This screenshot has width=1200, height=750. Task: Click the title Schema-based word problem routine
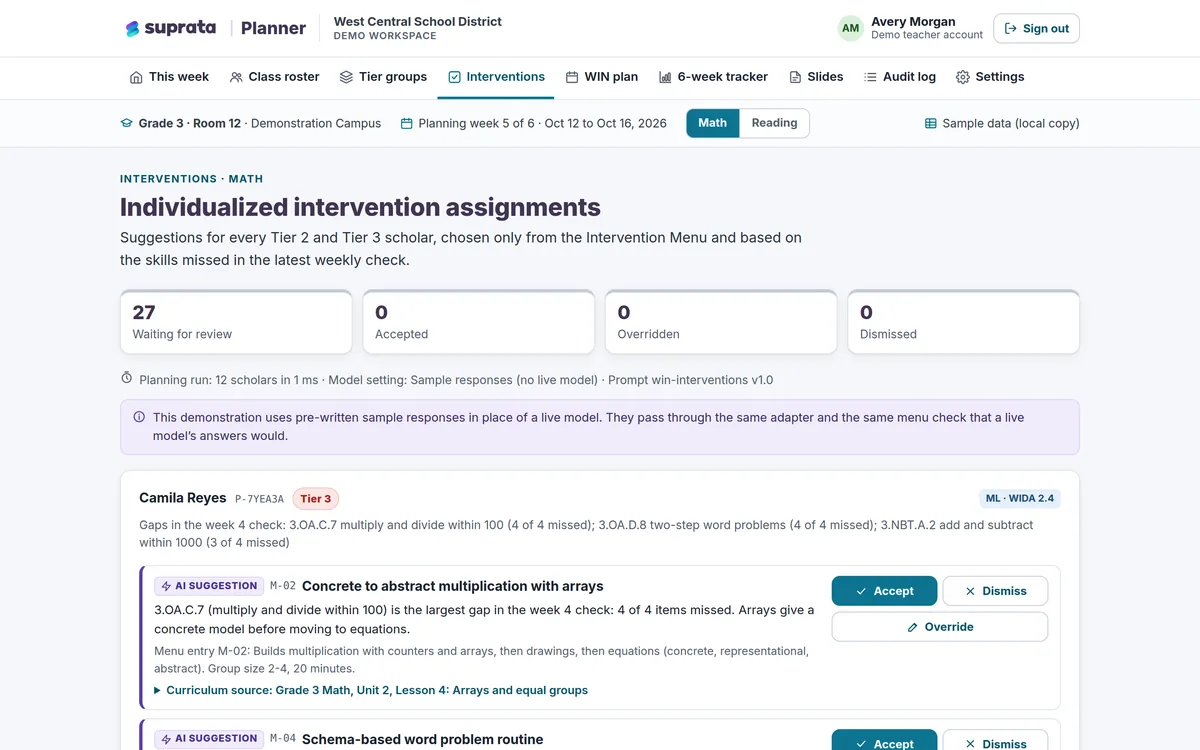[423, 739]
